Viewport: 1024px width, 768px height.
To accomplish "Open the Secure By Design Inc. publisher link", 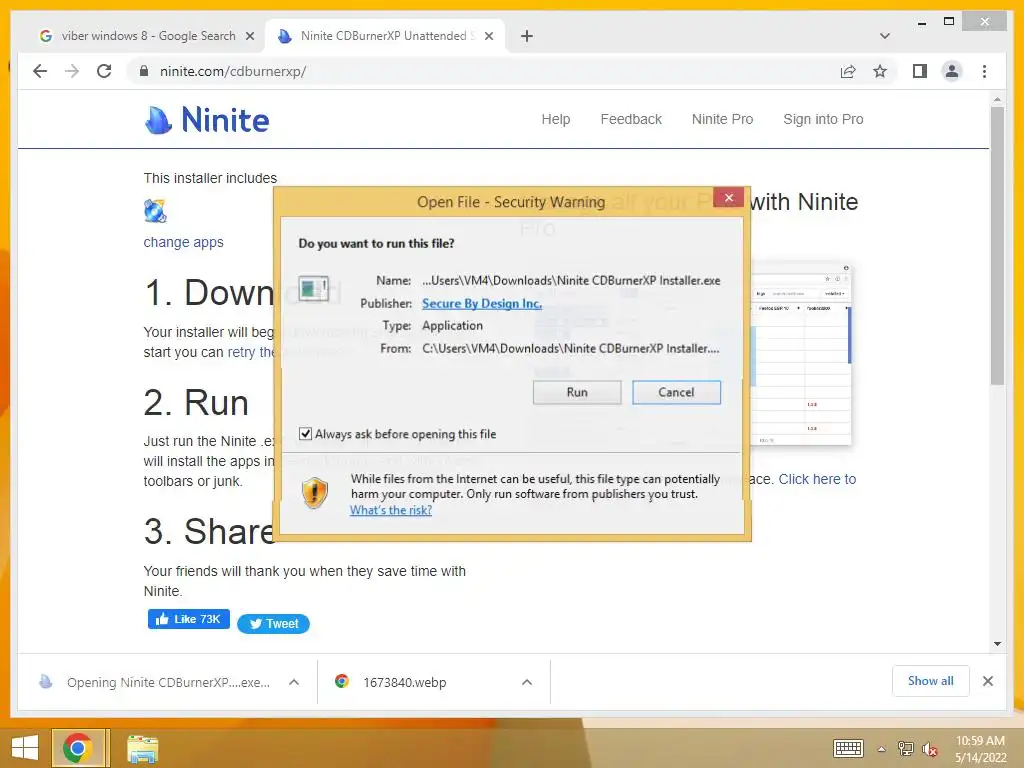I will pyautogui.click(x=482, y=303).
